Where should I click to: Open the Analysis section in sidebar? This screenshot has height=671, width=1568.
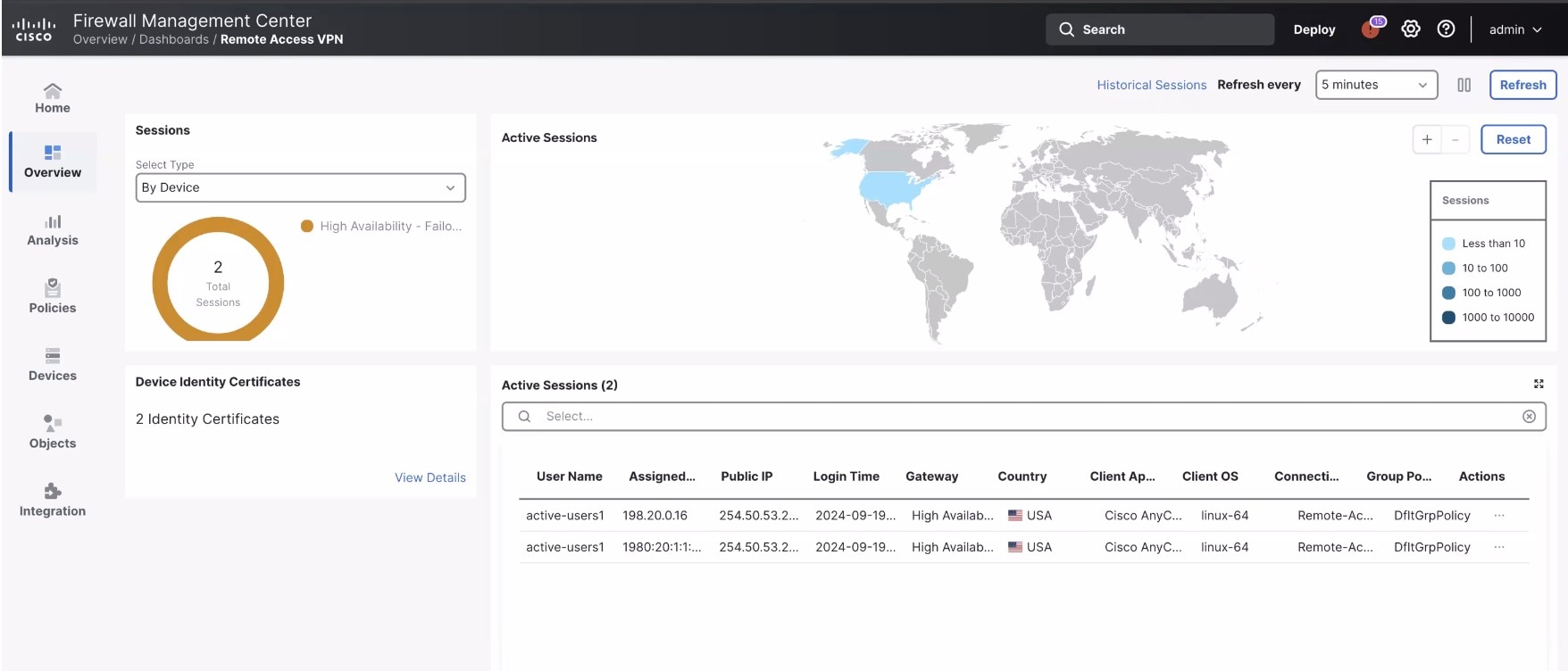click(53, 230)
